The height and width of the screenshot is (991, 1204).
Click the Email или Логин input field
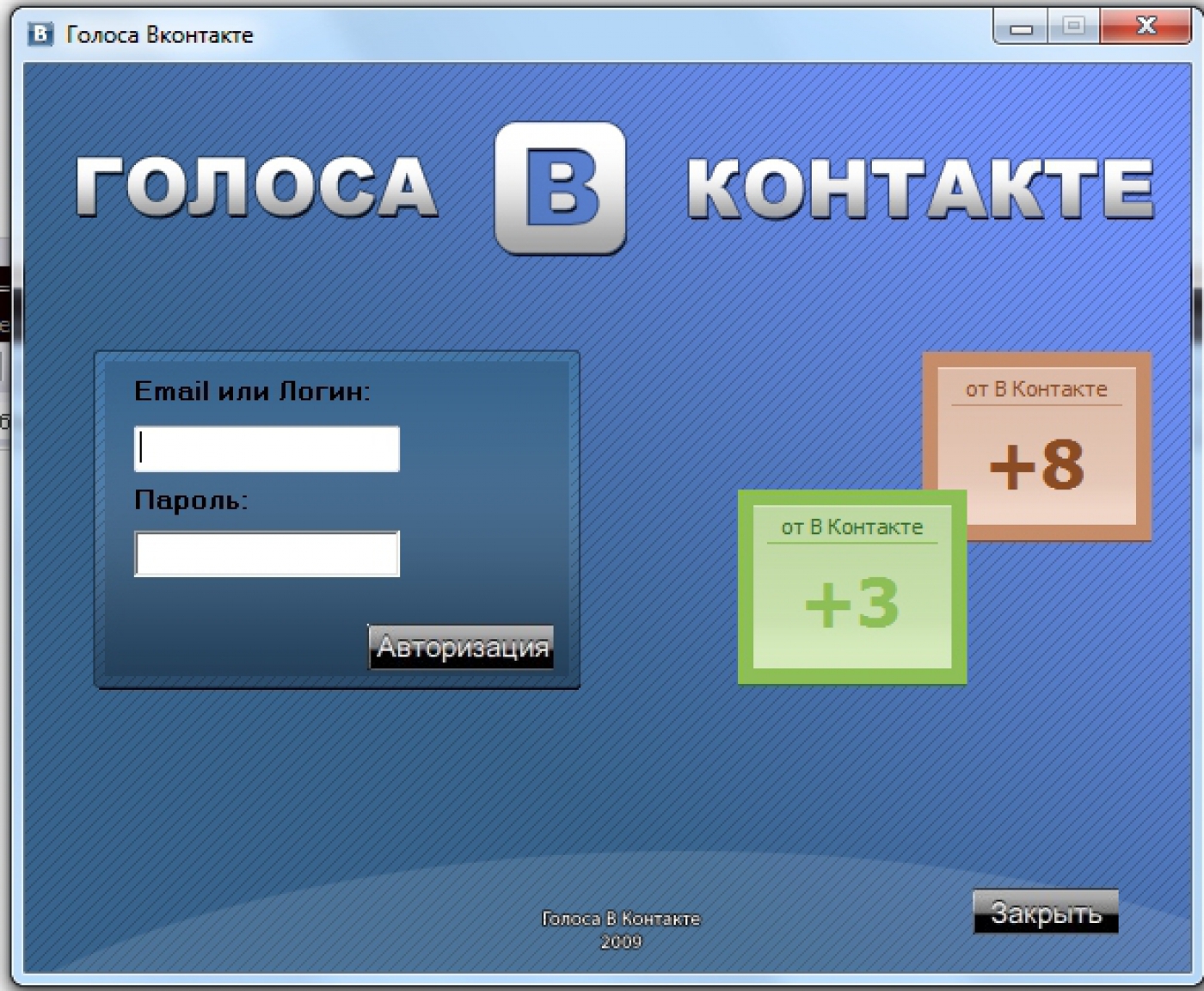click(x=267, y=448)
